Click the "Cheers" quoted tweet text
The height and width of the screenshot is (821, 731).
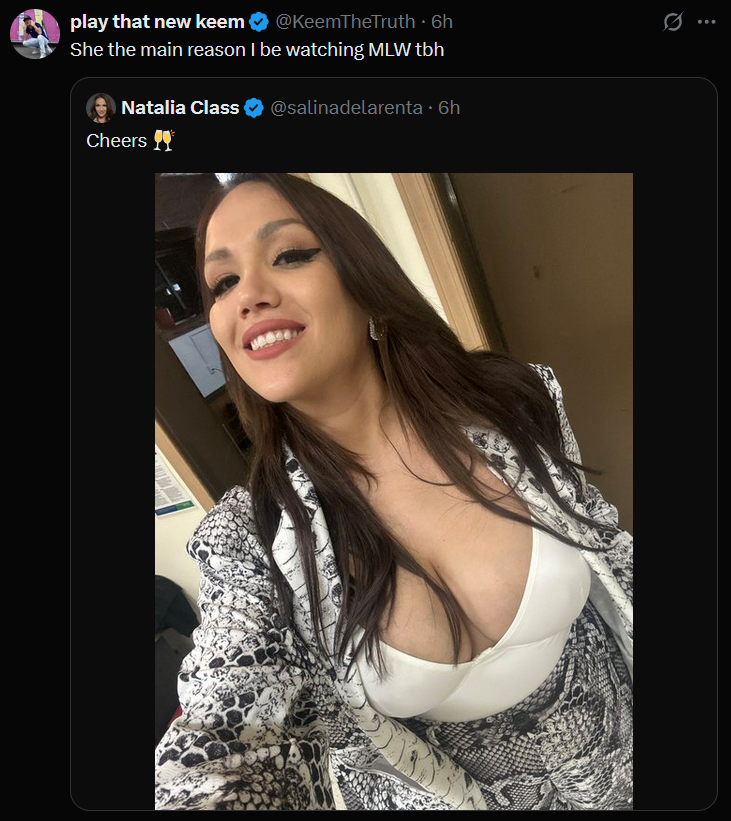[x=116, y=141]
